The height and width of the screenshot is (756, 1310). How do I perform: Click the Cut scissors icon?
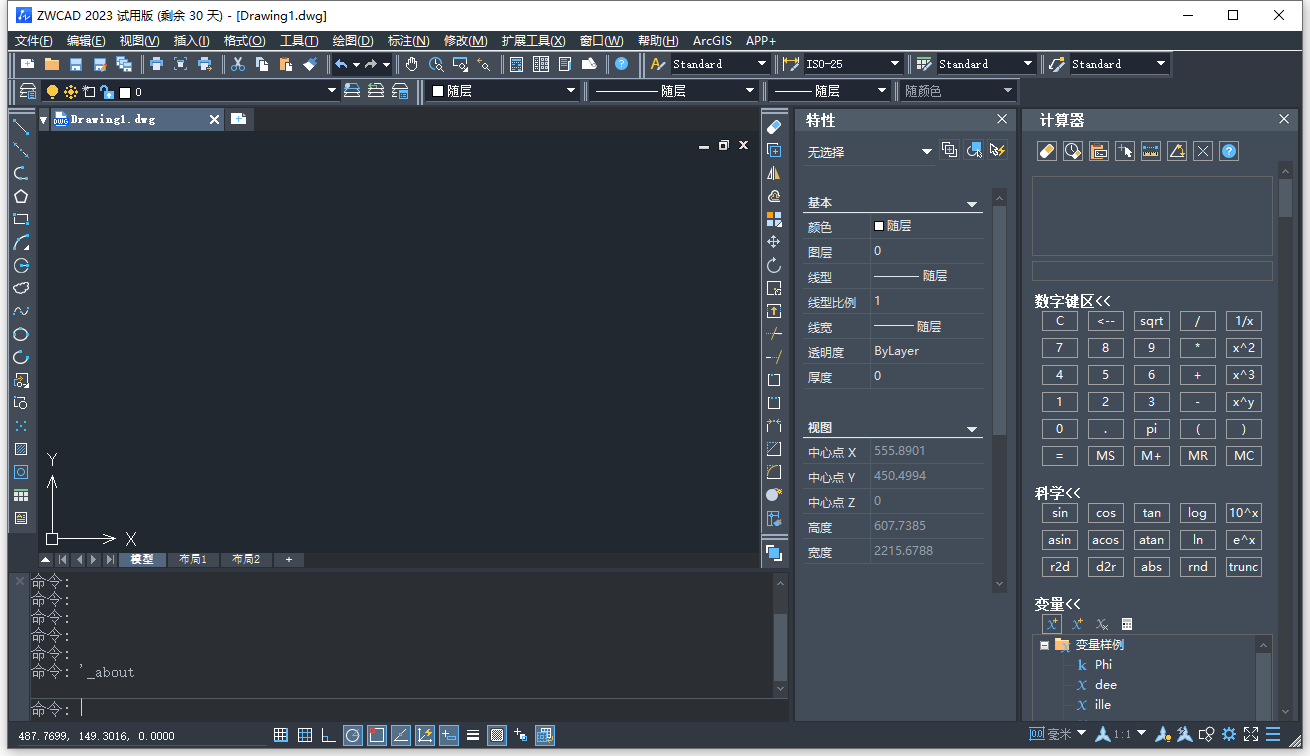tap(238, 64)
